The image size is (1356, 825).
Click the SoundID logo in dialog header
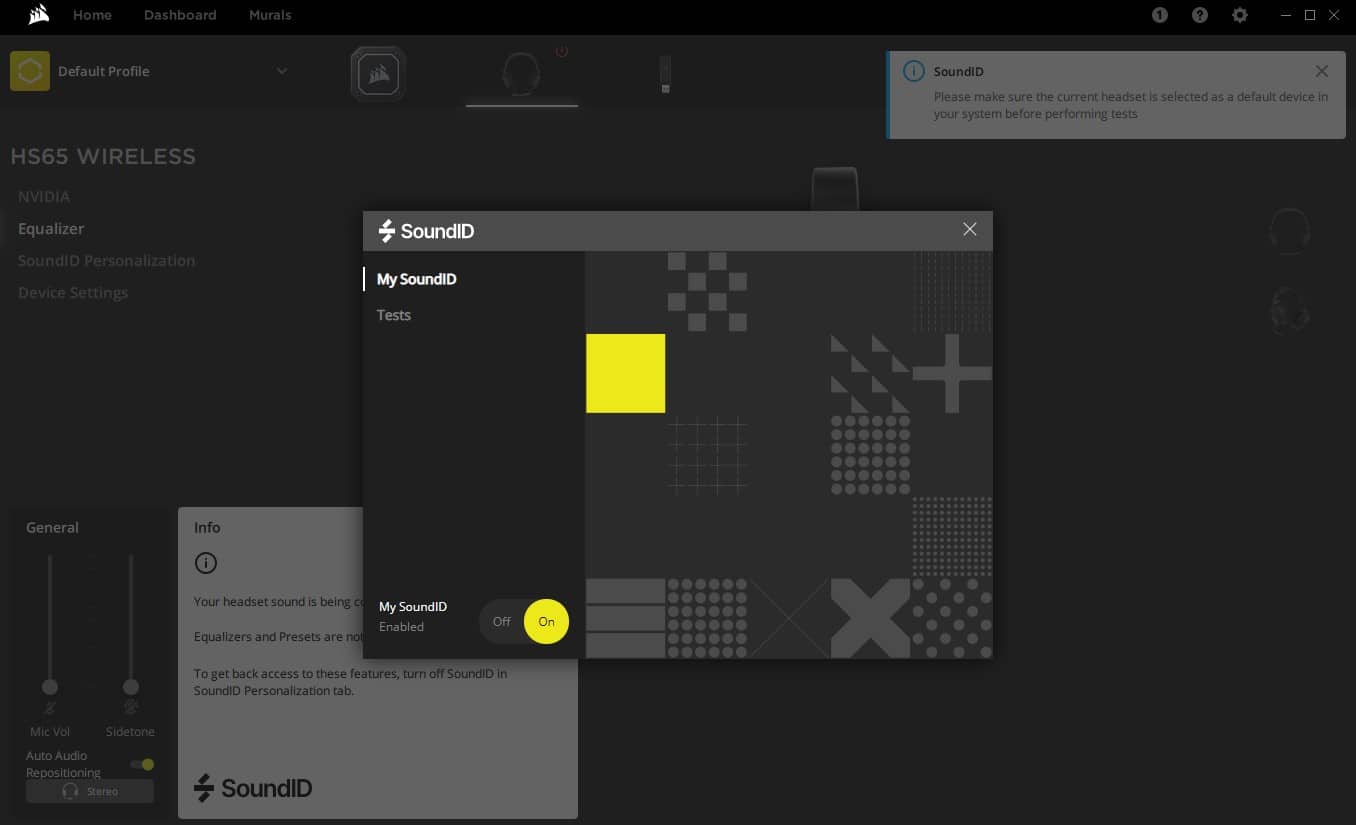[426, 231]
